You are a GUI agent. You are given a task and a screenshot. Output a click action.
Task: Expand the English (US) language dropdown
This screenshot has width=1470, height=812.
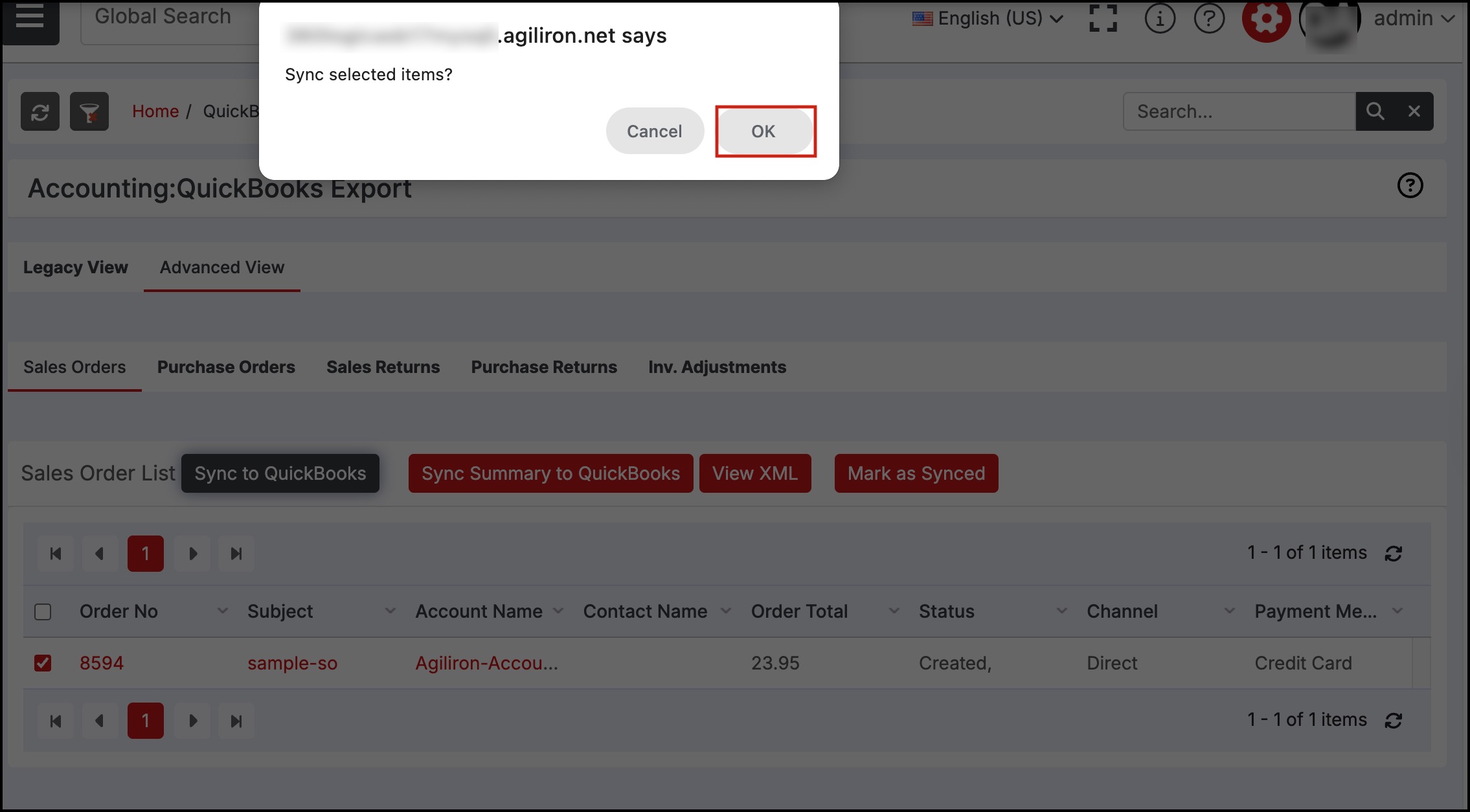click(x=988, y=18)
